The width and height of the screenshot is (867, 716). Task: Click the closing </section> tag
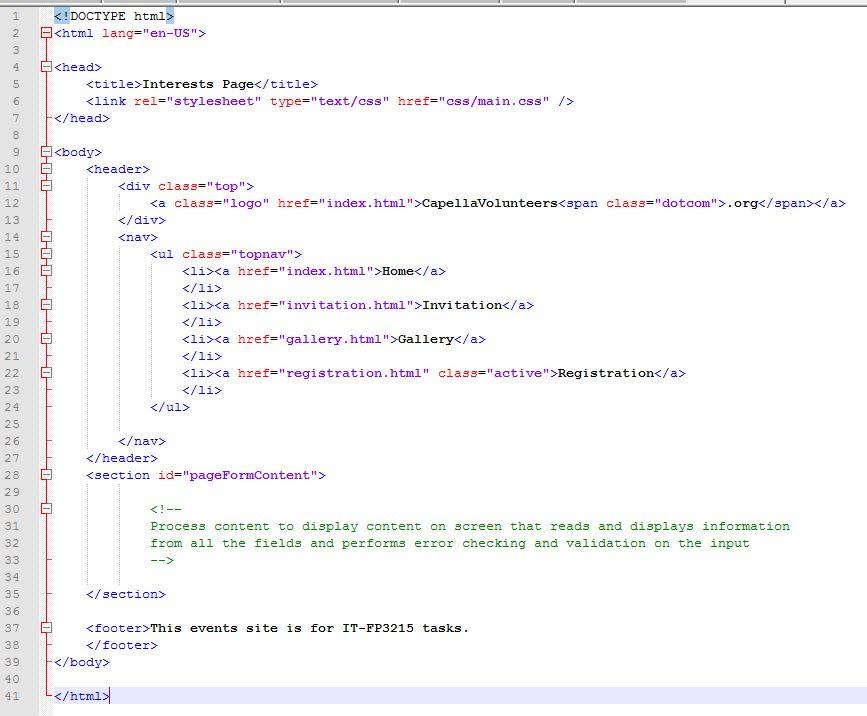pyautogui.click(x=126, y=594)
